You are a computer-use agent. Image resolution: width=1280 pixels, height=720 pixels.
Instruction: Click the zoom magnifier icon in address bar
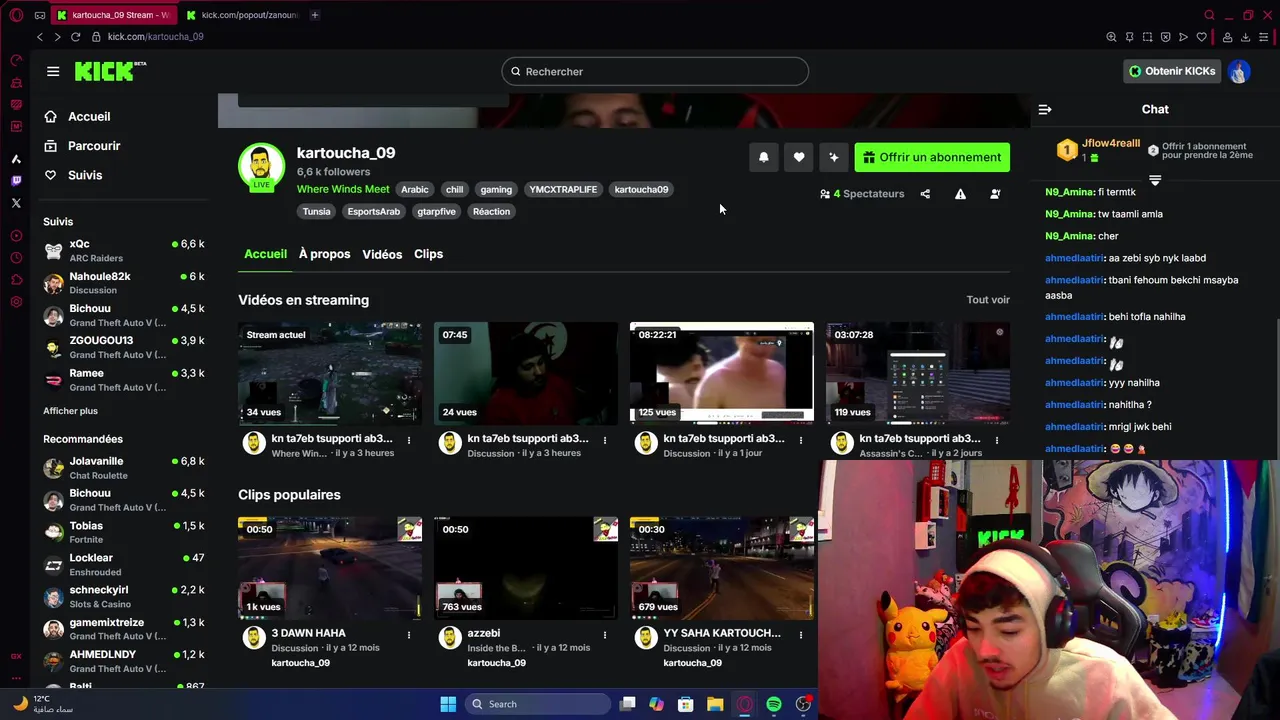coord(1111,37)
